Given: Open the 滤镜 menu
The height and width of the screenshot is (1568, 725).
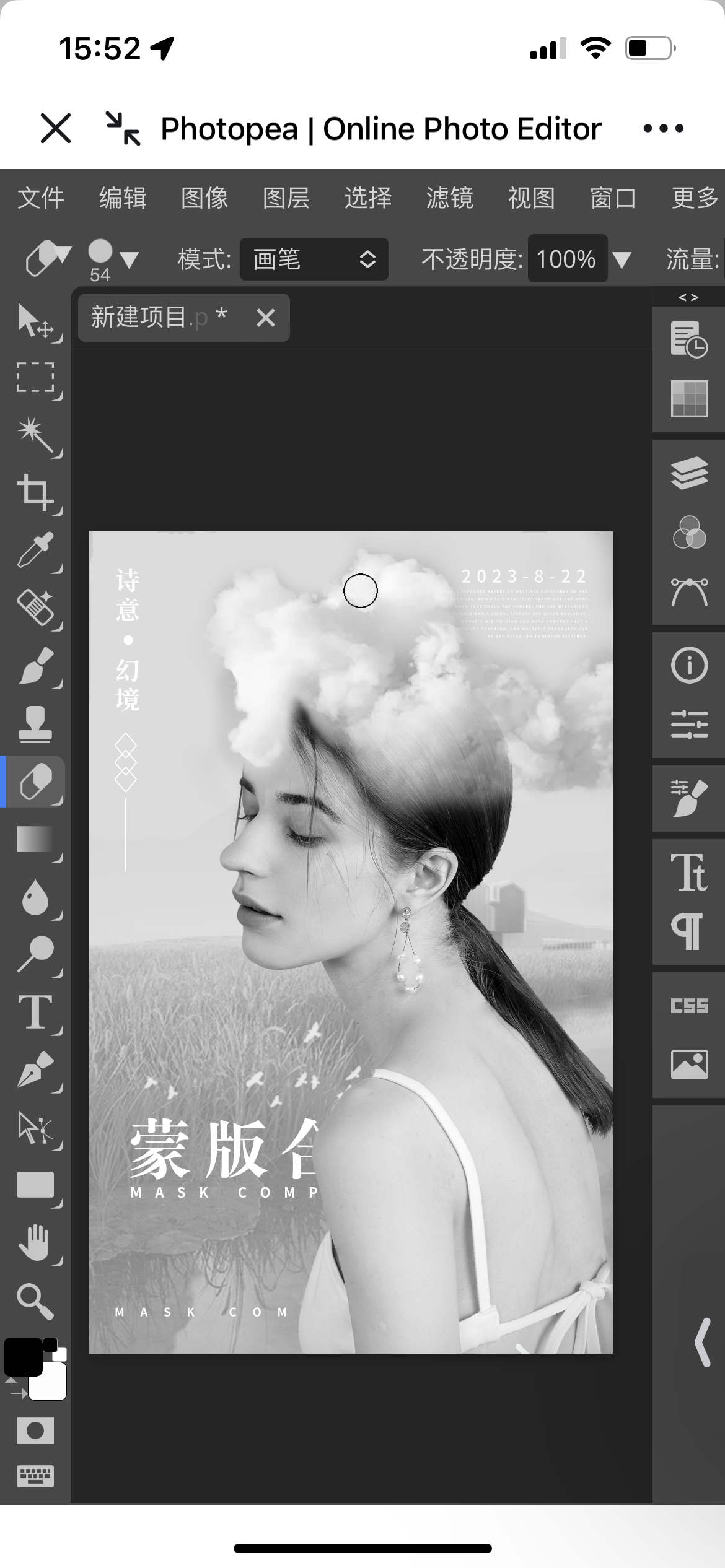Looking at the screenshot, I should 450,198.
